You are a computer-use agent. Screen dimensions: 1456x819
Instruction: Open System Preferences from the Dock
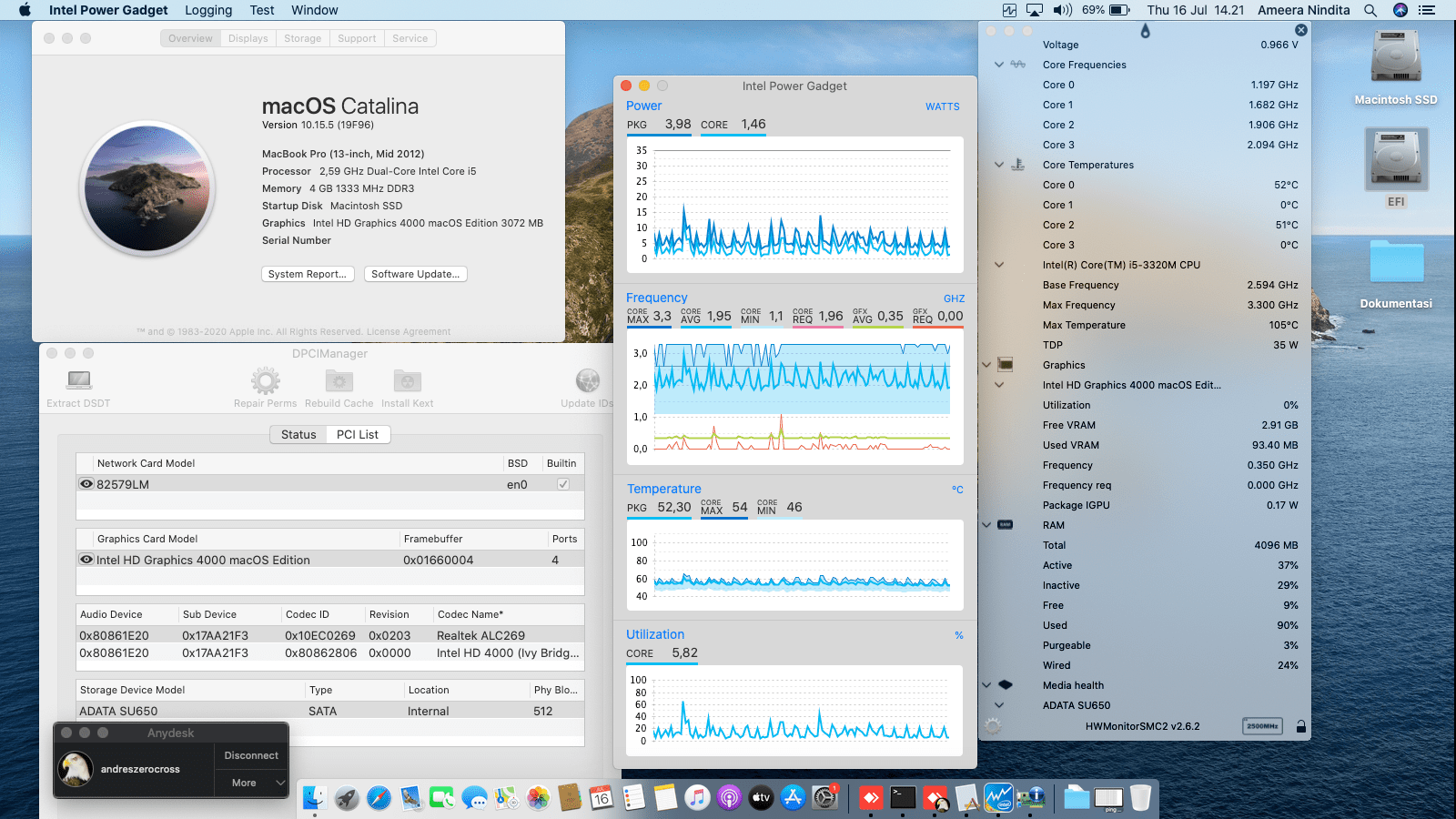point(824,798)
